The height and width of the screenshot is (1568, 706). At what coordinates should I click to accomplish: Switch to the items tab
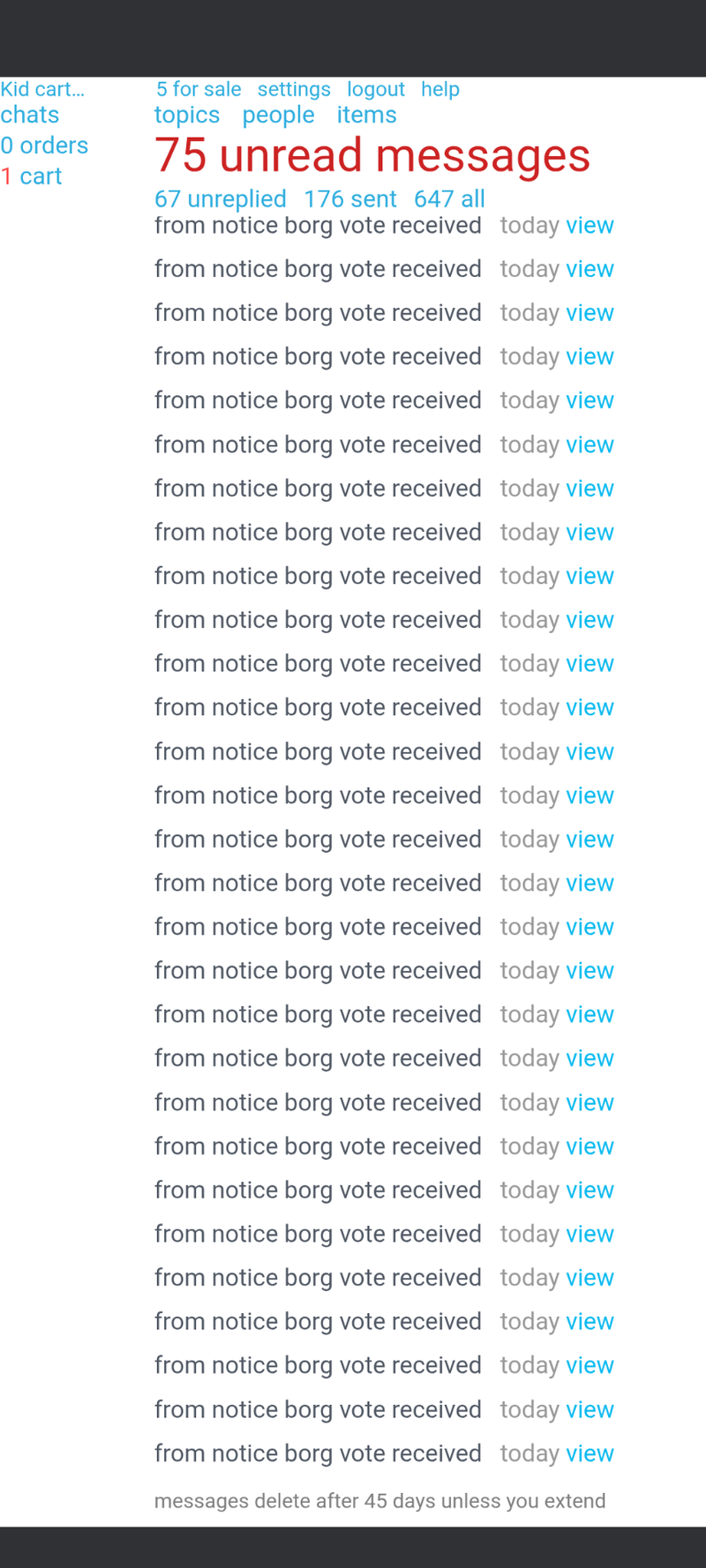(366, 115)
